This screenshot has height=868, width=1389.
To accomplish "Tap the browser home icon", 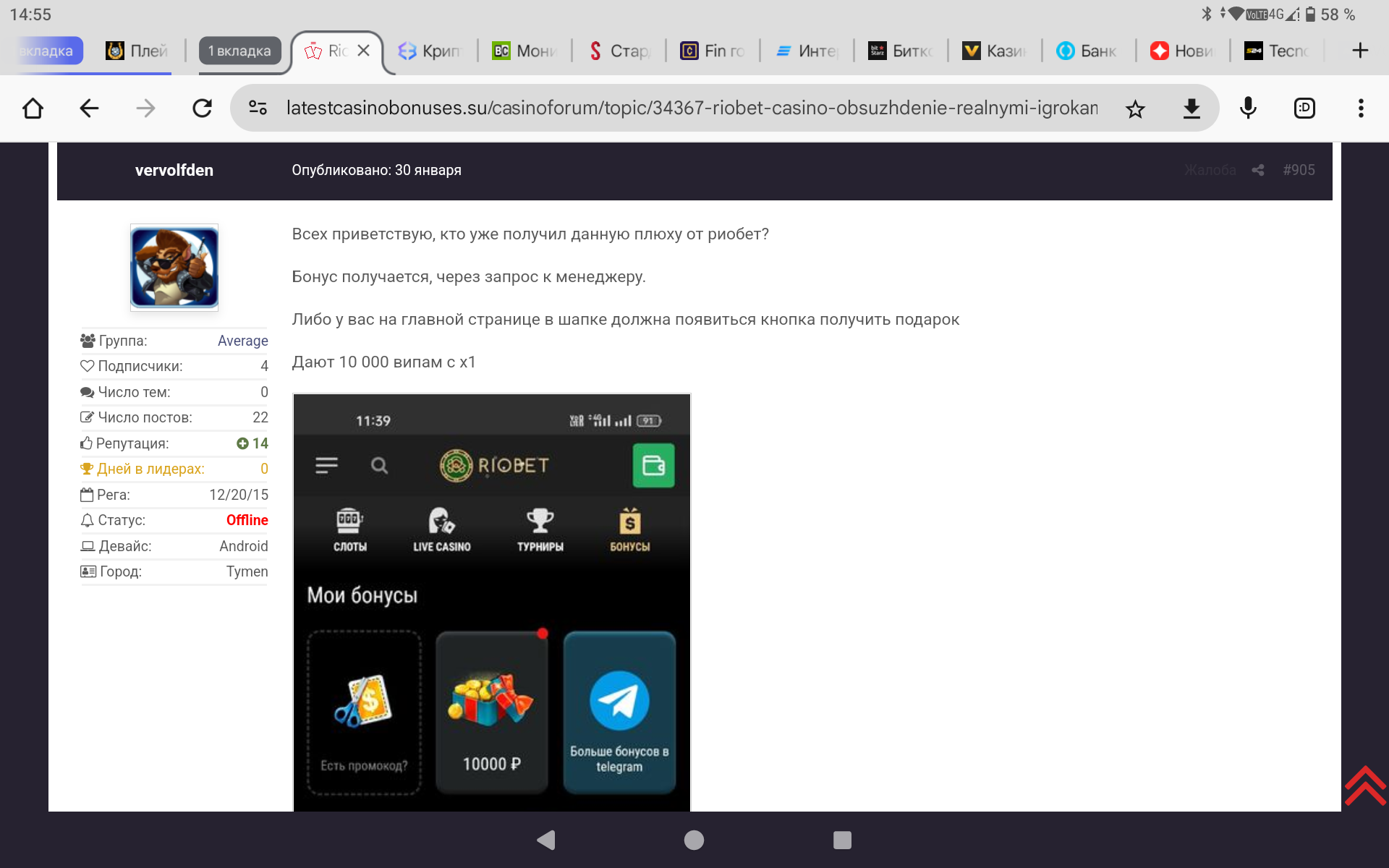I will (x=33, y=109).
